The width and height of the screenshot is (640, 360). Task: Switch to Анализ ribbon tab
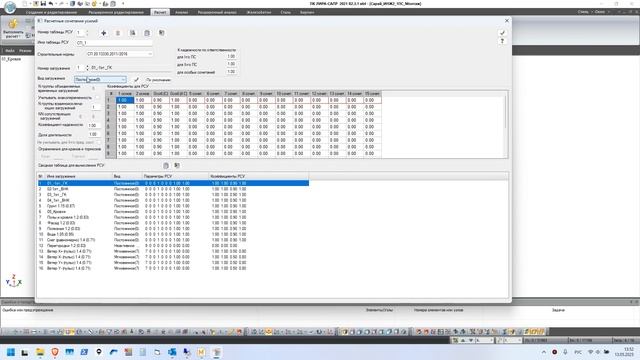[182, 12]
